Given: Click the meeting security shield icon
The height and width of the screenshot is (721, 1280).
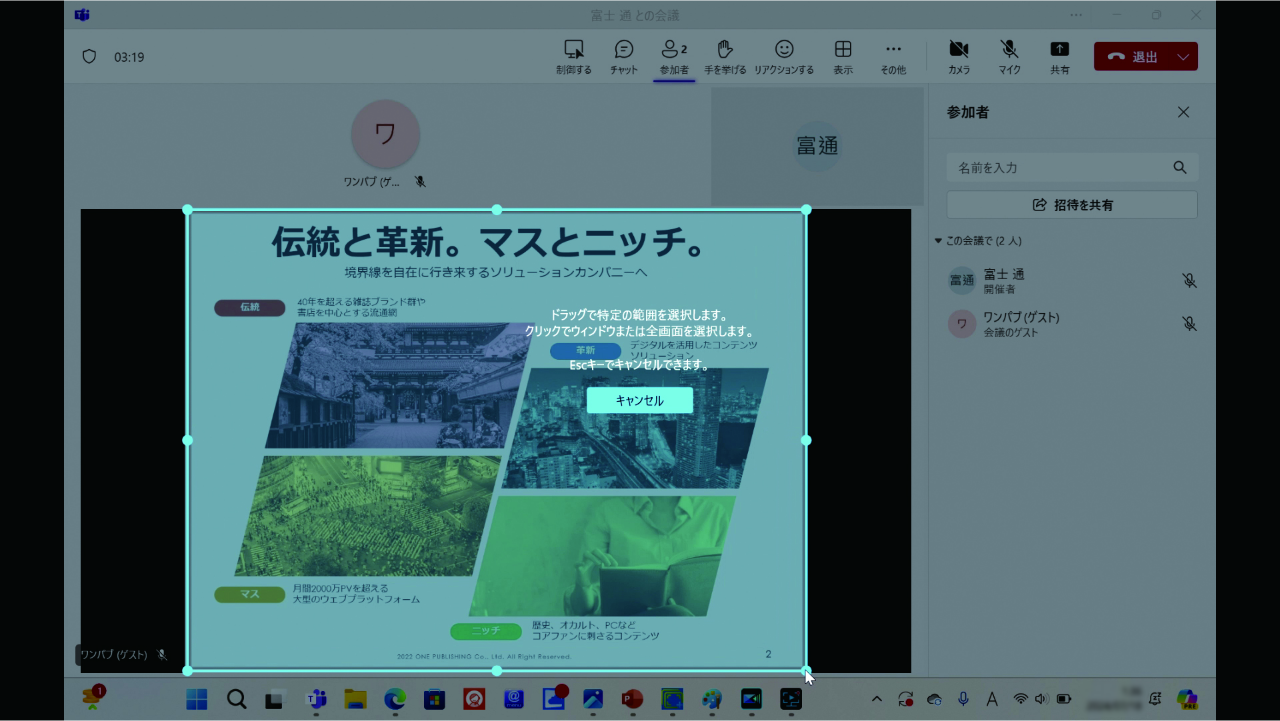Looking at the screenshot, I should tap(89, 56).
